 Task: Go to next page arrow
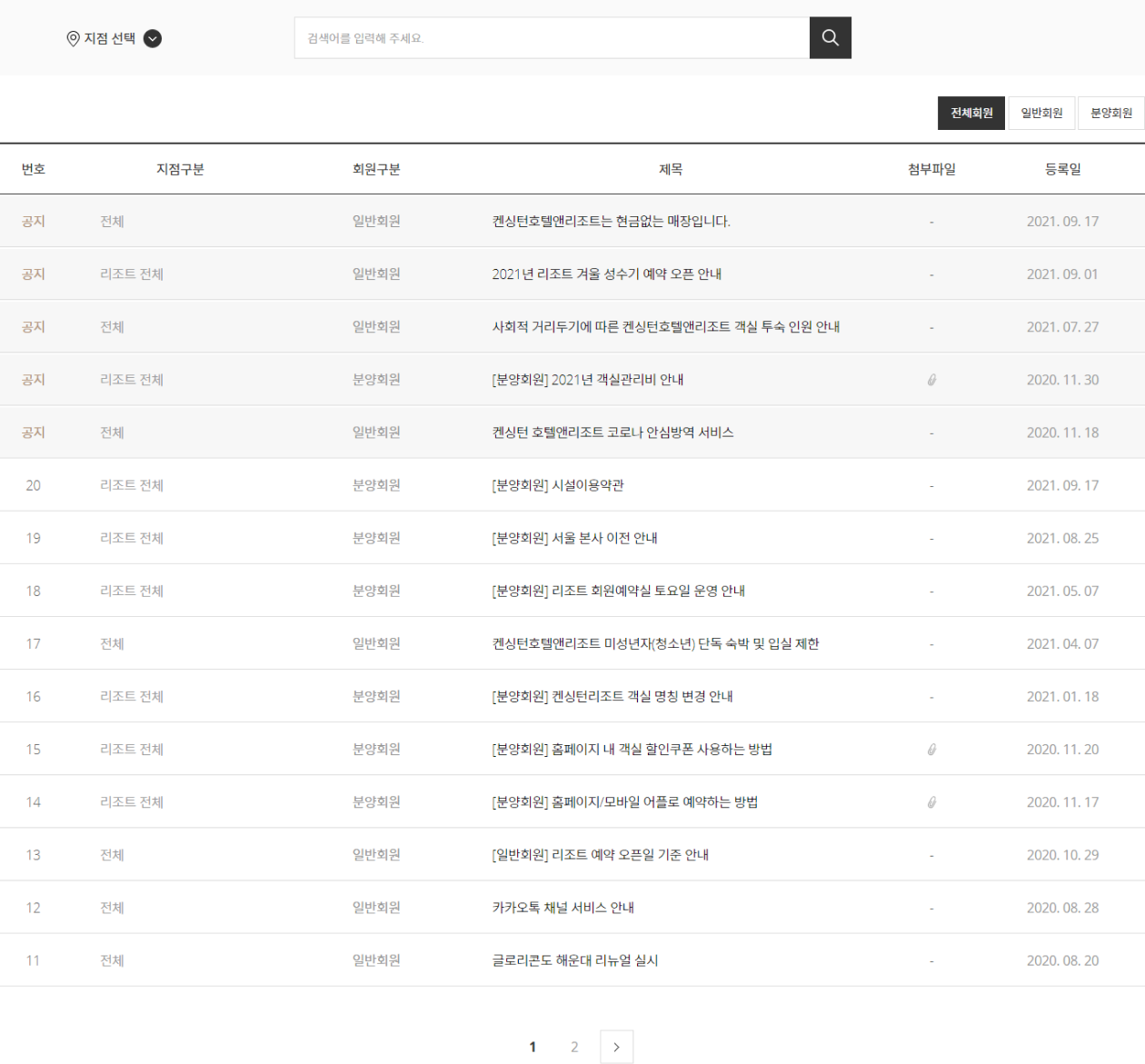(x=616, y=1047)
